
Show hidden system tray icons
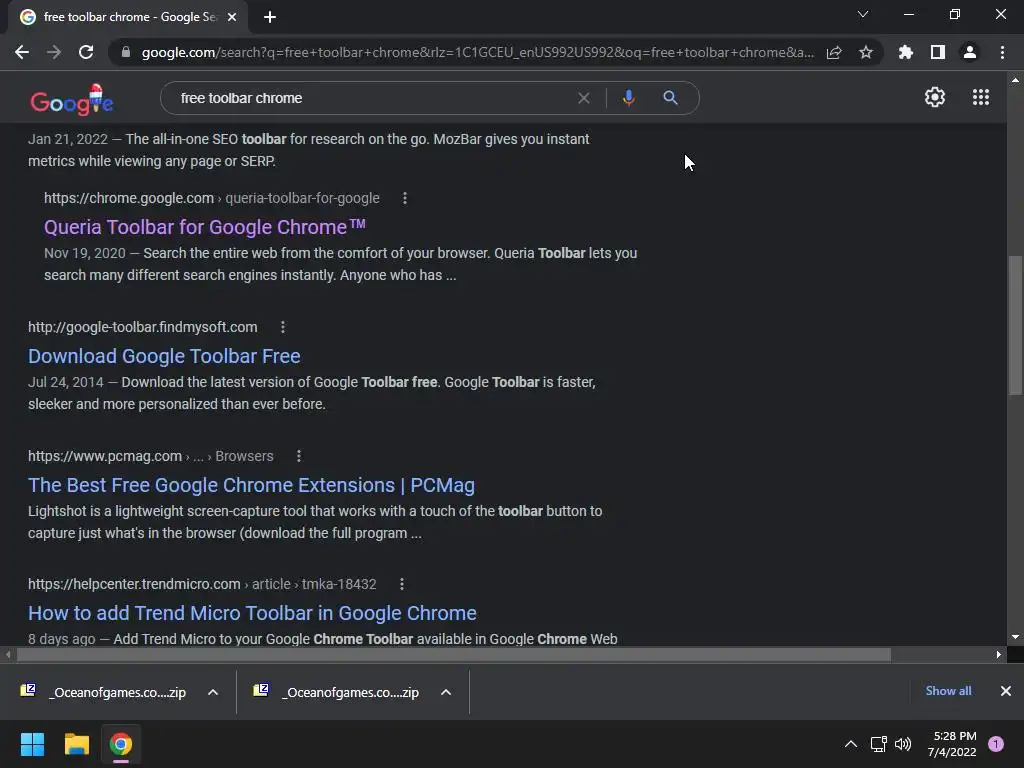pos(851,744)
